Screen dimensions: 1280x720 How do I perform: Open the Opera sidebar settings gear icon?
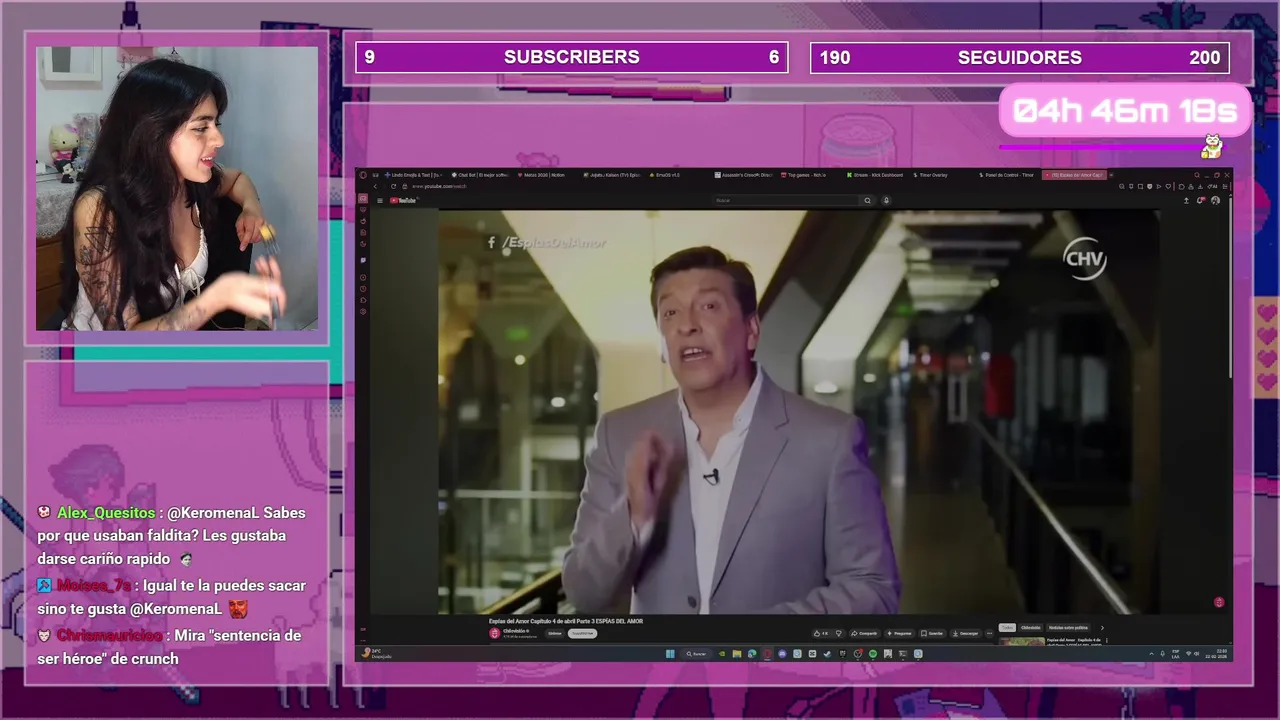[x=363, y=312]
